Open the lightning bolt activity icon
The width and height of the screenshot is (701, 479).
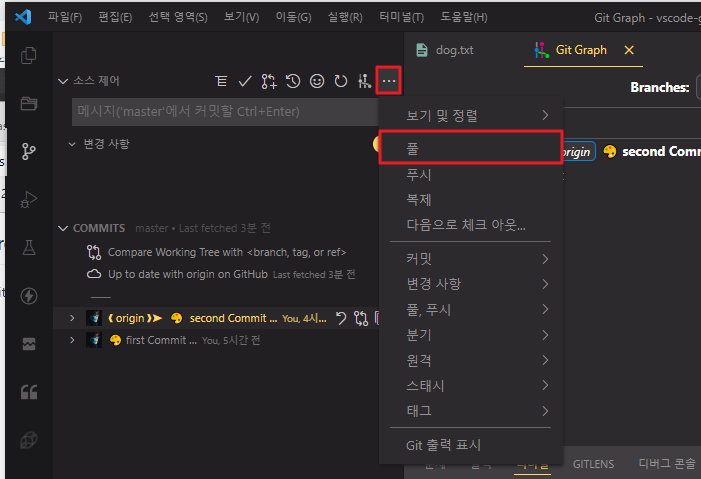[x=29, y=296]
